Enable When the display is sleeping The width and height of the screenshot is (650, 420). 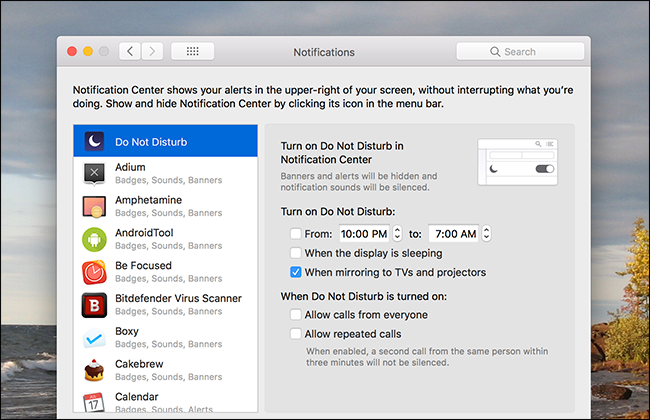[x=296, y=252]
